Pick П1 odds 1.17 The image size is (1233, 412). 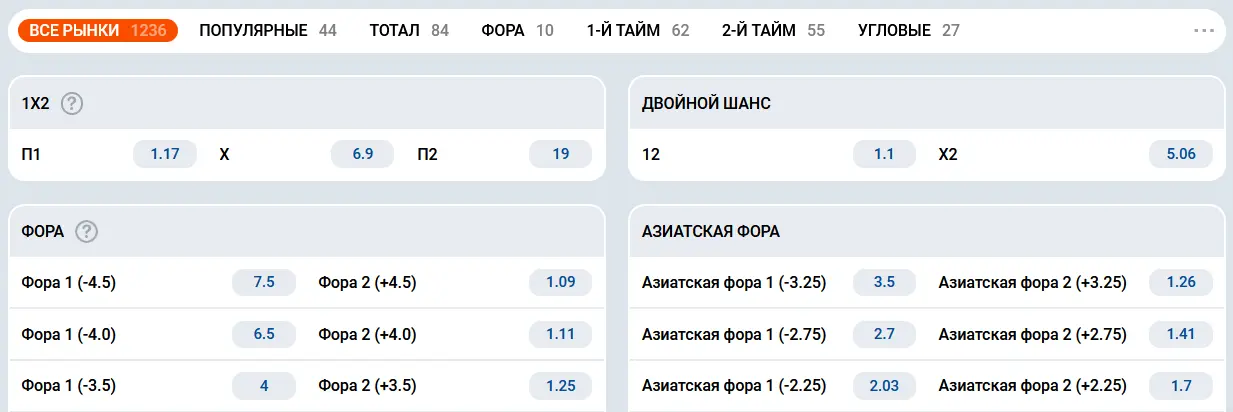coord(165,154)
